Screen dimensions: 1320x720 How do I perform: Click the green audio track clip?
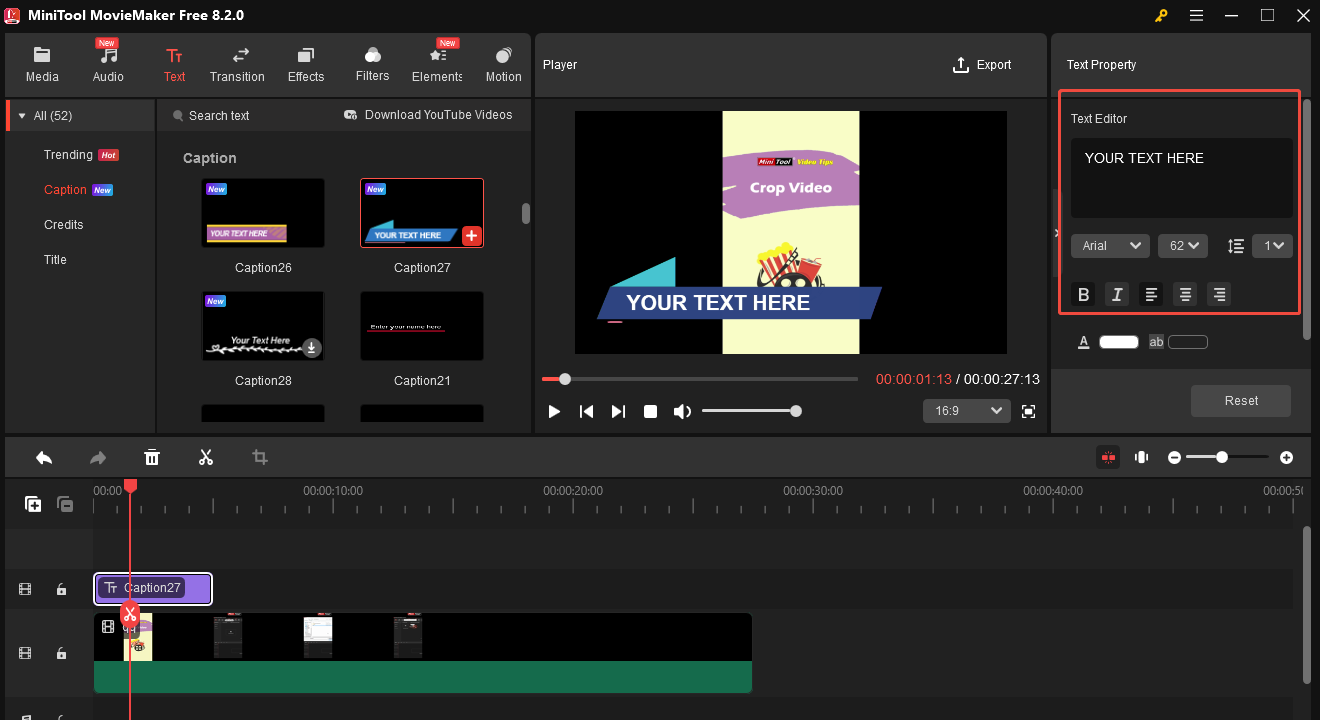(423, 677)
